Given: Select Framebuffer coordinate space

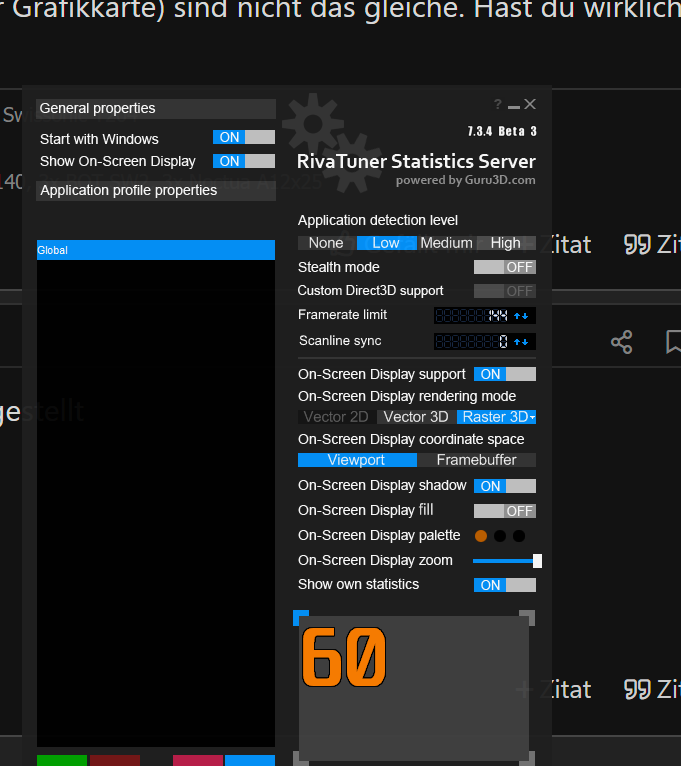Looking at the screenshot, I should (476, 460).
